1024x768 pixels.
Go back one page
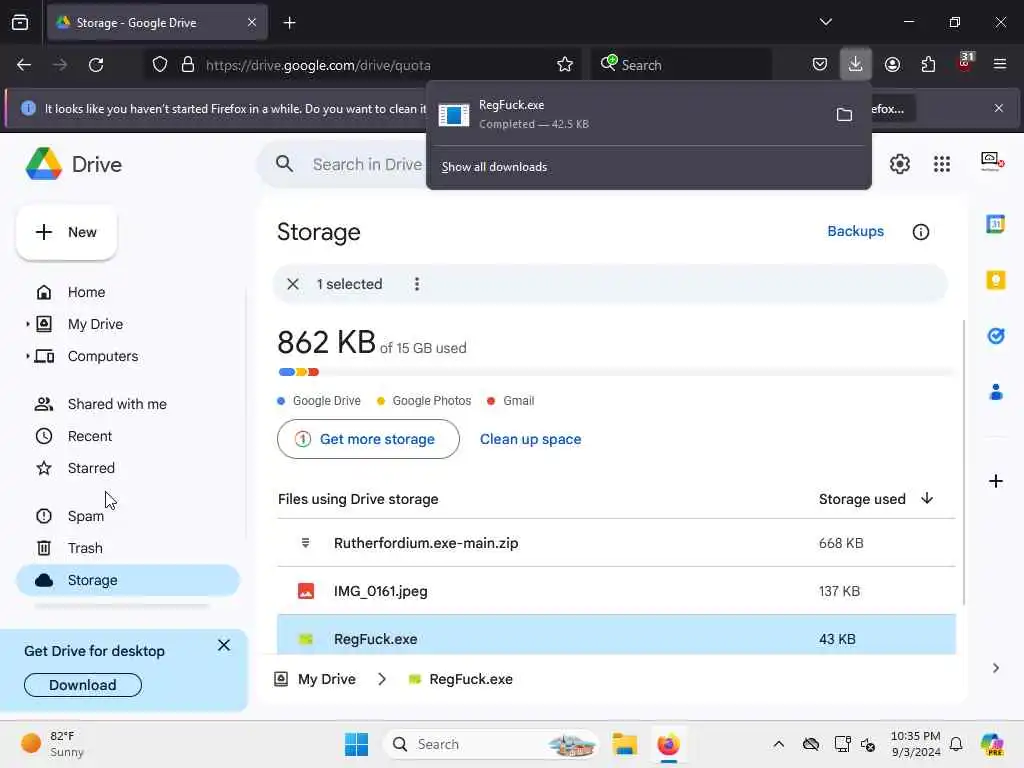tap(24, 65)
